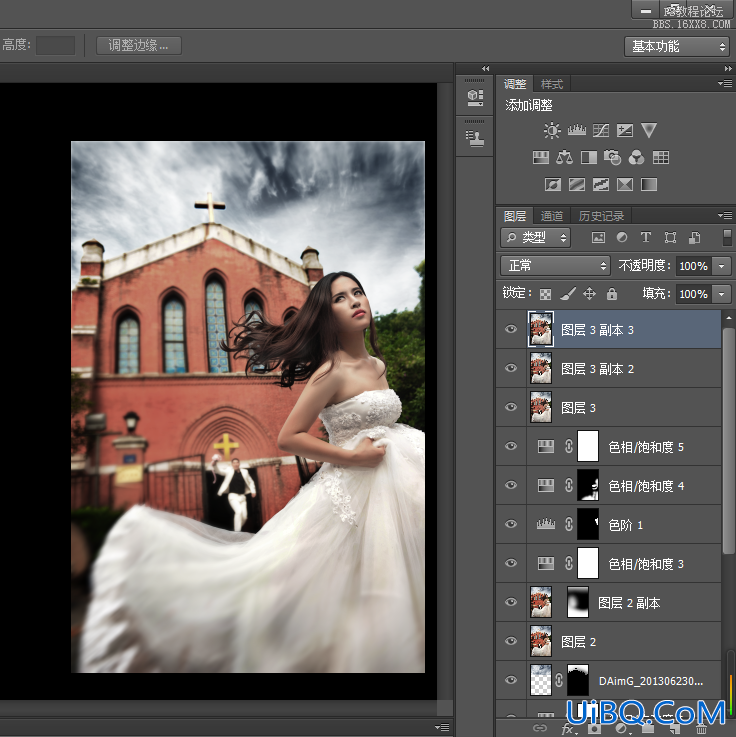736x737 pixels.
Task: Switch to the 通道 tab
Action: (x=552, y=216)
